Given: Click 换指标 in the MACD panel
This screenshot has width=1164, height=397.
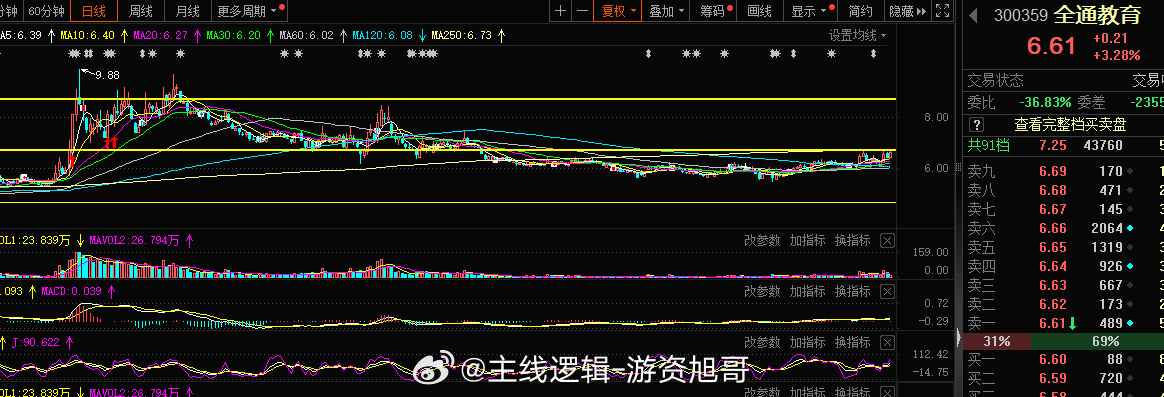Looking at the screenshot, I should (852, 292).
